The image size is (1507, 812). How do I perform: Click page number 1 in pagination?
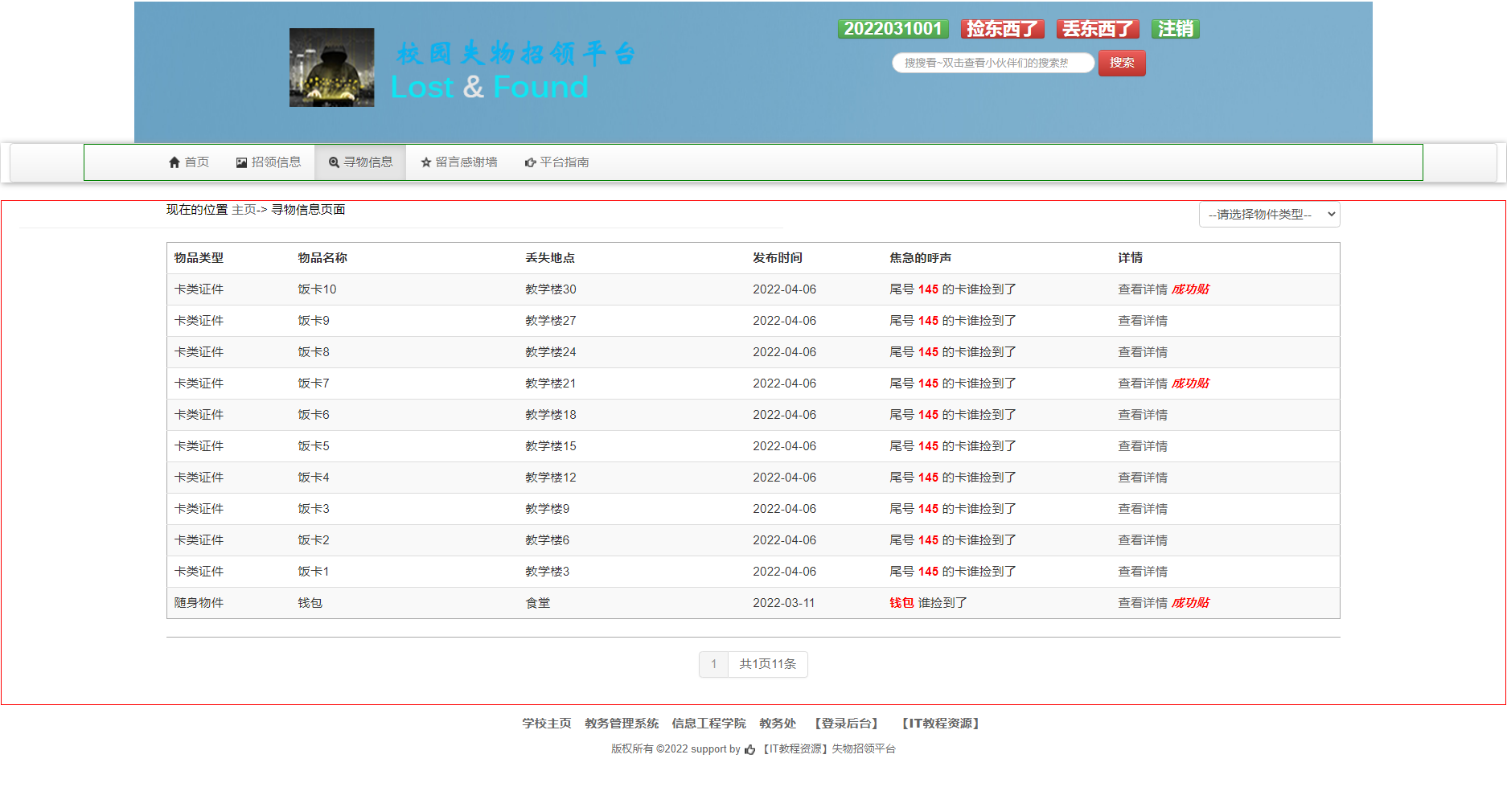coord(713,664)
